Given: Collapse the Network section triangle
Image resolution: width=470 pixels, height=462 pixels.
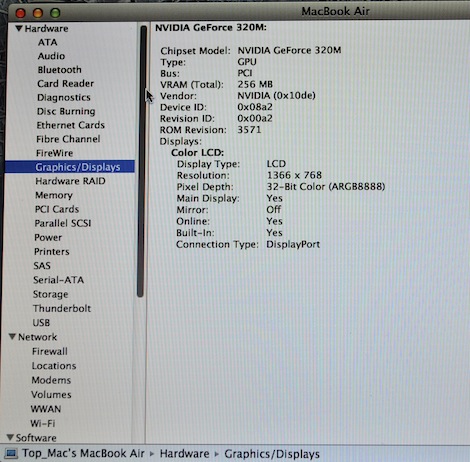Looking at the screenshot, I should [12, 337].
